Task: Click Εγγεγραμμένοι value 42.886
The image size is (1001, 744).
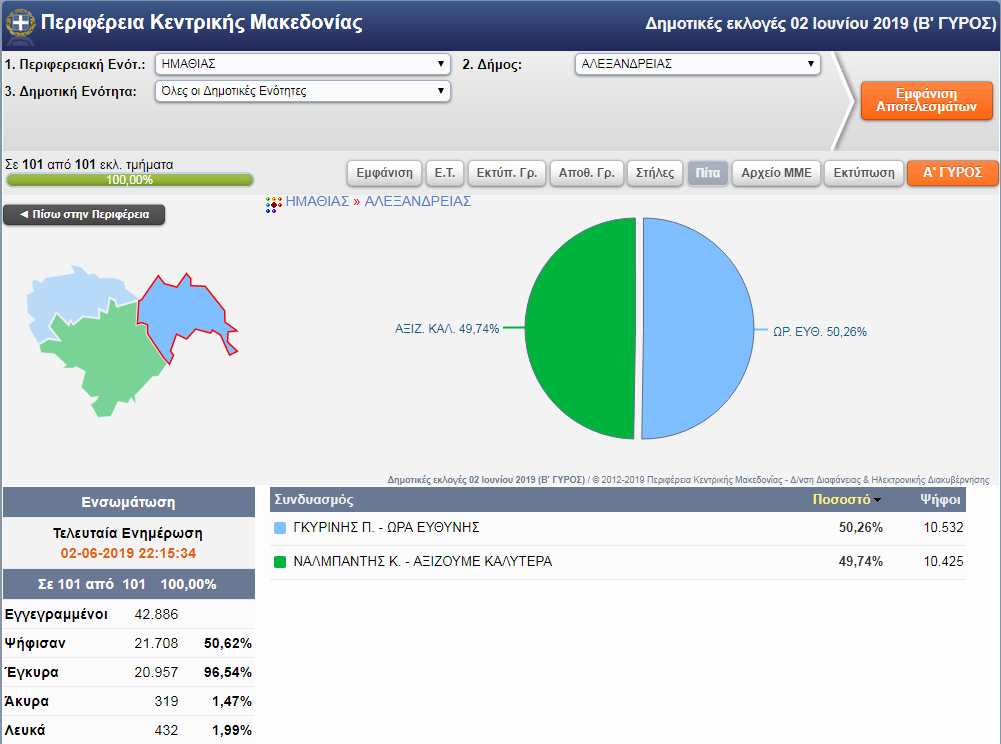Action: pos(156,614)
